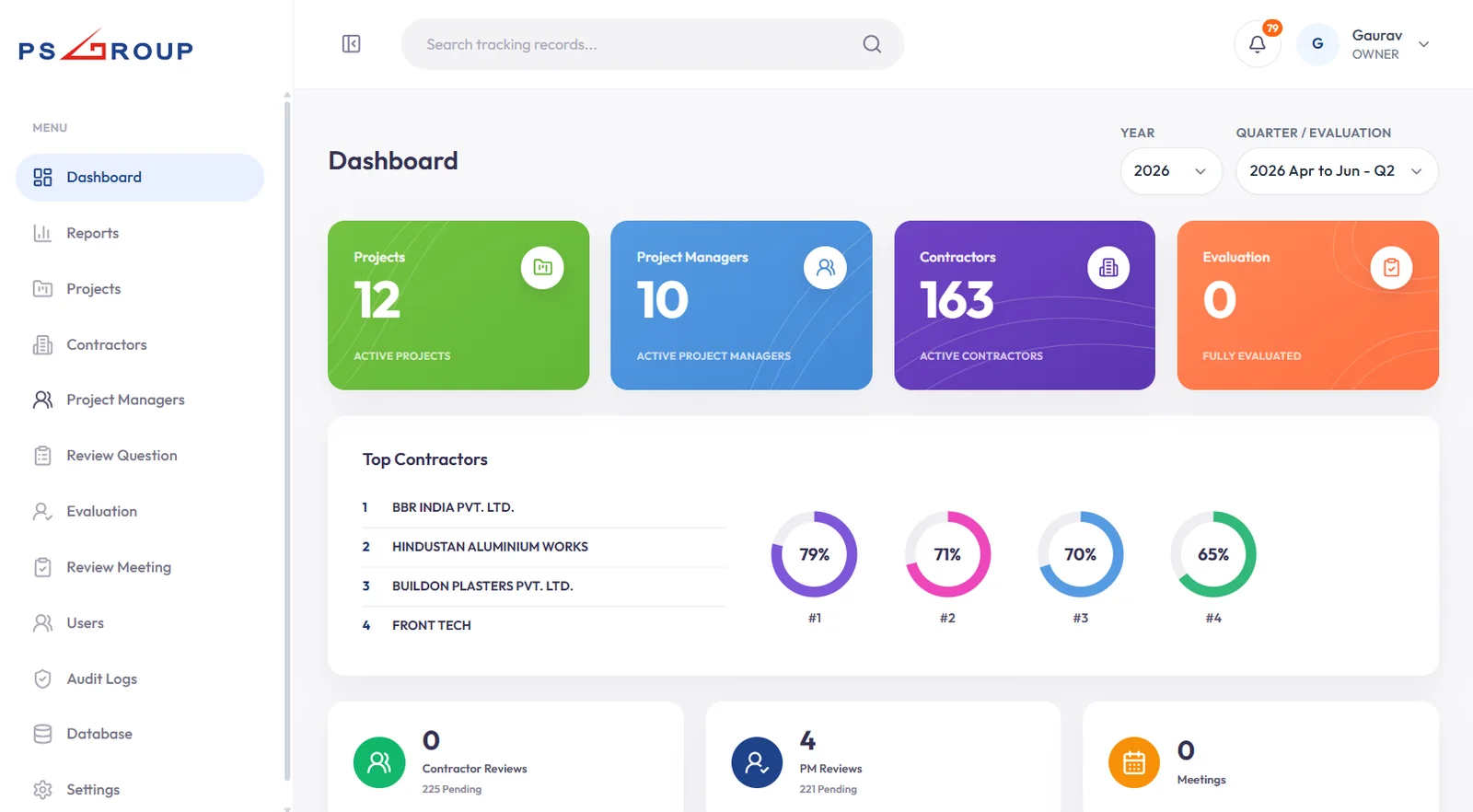Click the Meetings count label
The height and width of the screenshot is (812, 1473).
1201,780
